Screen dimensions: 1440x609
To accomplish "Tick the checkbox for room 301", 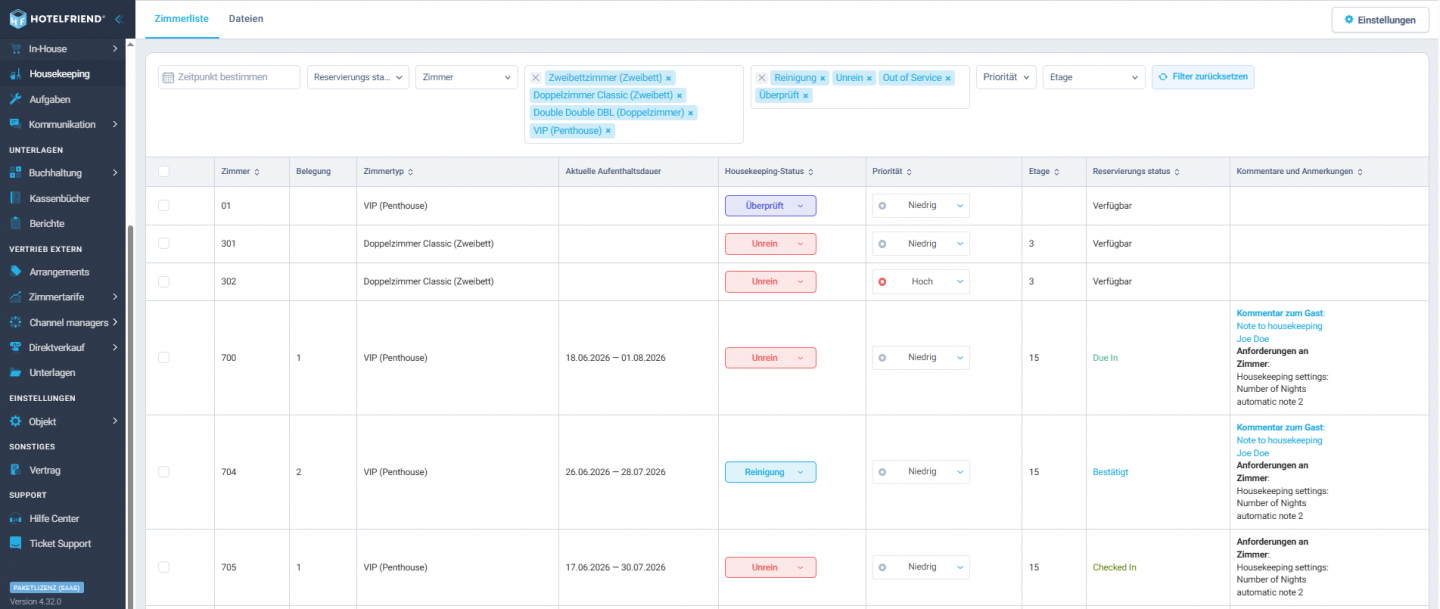I will [x=164, y=243].
